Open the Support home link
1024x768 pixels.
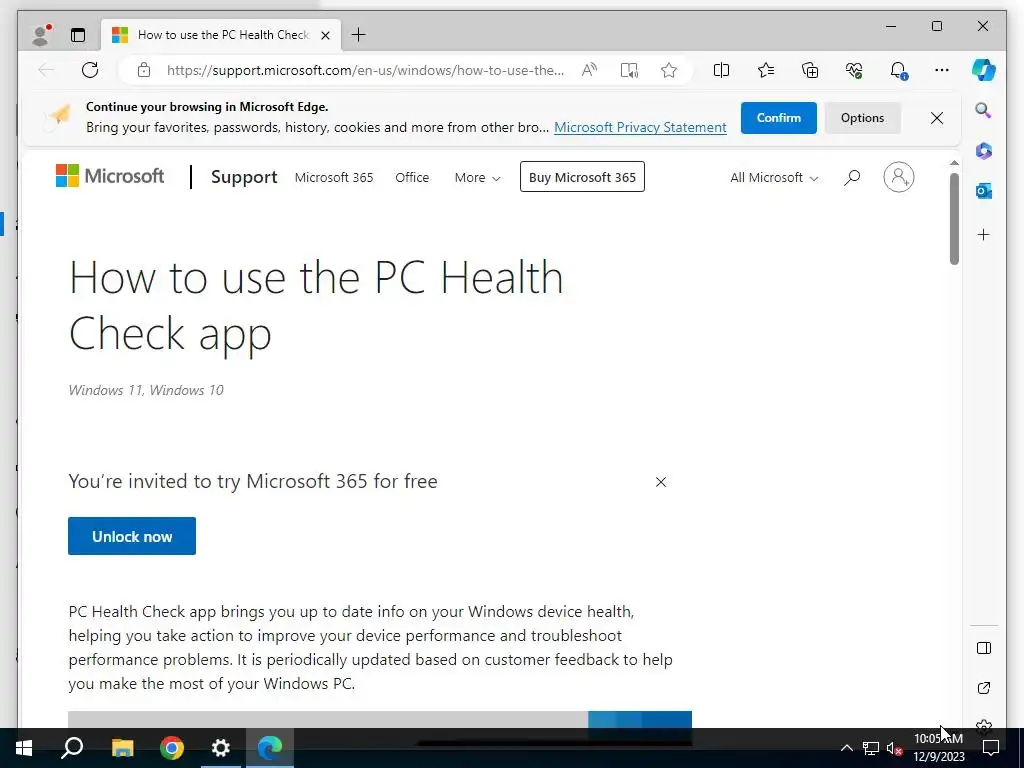pos(244,177)
